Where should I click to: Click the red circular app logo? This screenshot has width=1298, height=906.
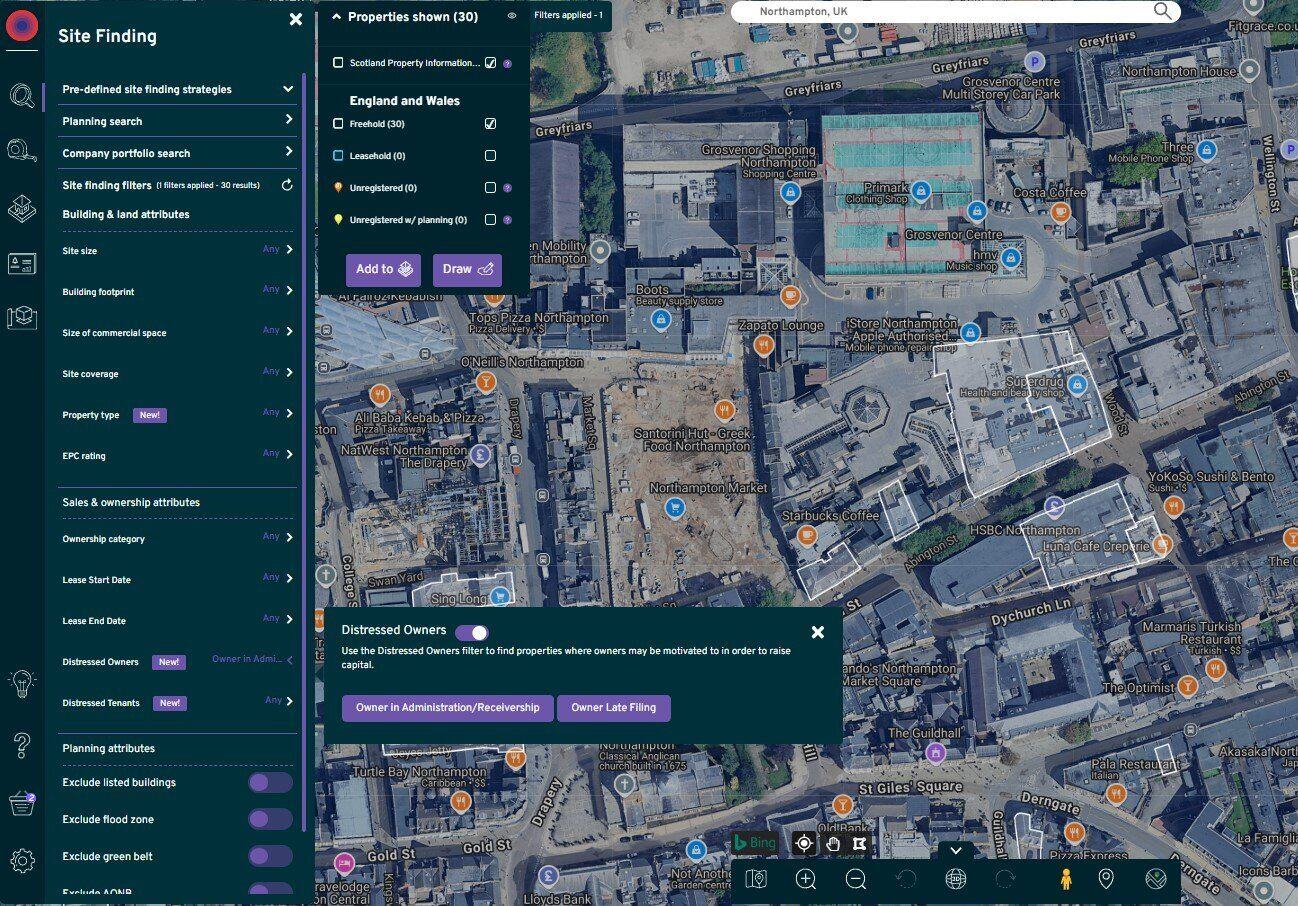point(22,25)
